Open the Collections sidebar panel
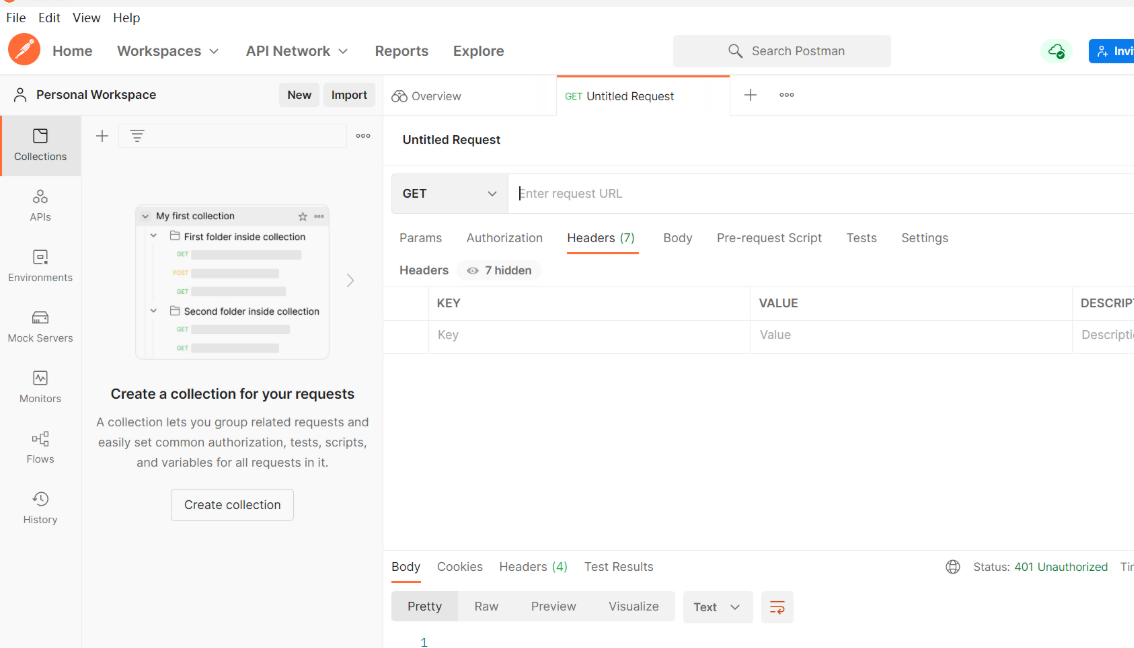 [x=40, y=145]
